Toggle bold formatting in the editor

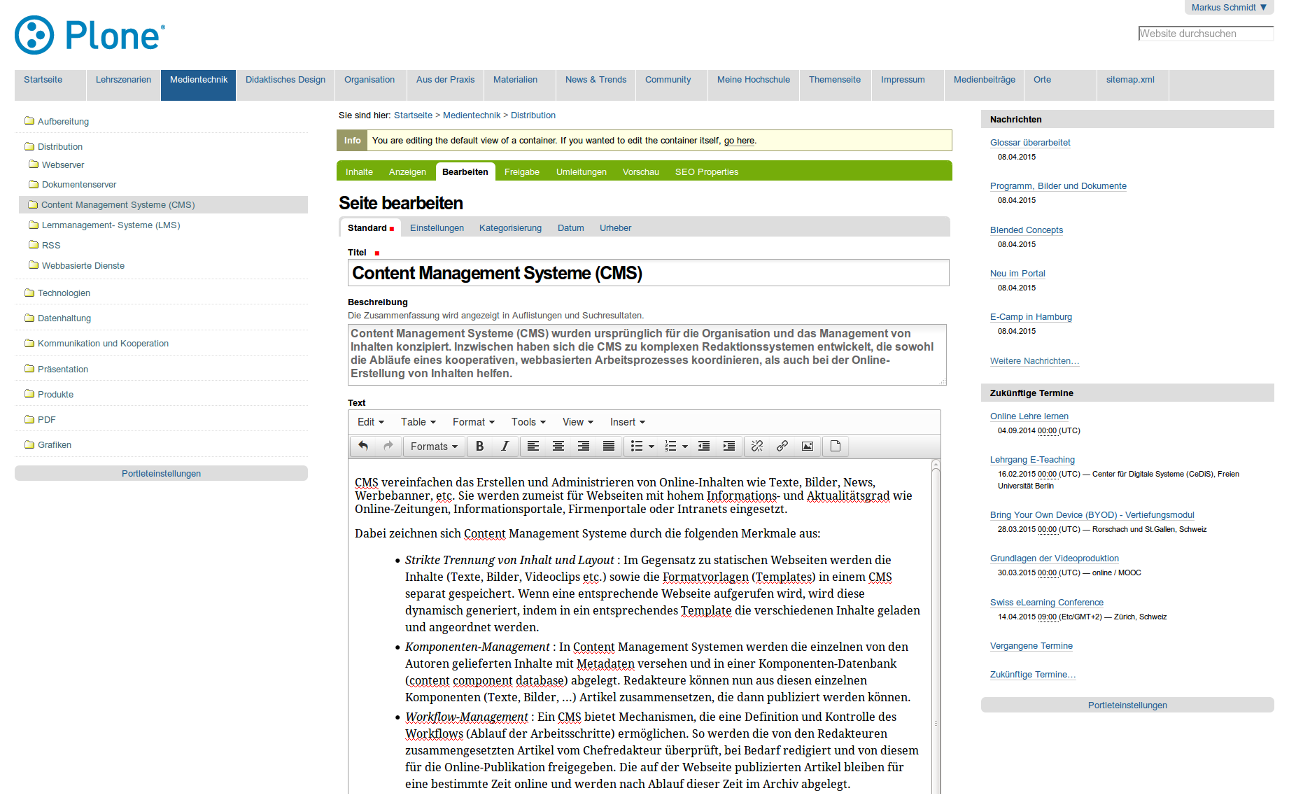coord(480,446)
